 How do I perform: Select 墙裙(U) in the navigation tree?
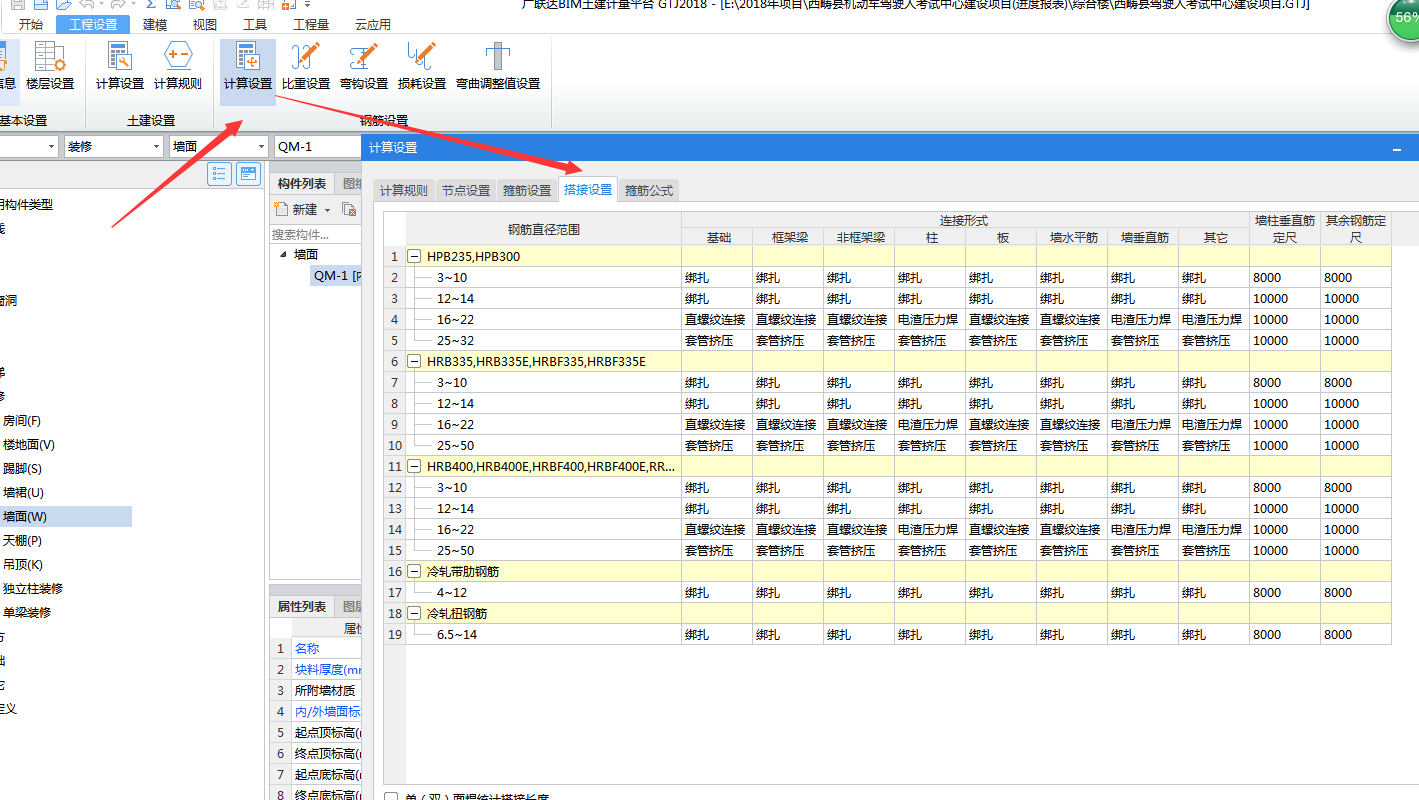(23, 493)
